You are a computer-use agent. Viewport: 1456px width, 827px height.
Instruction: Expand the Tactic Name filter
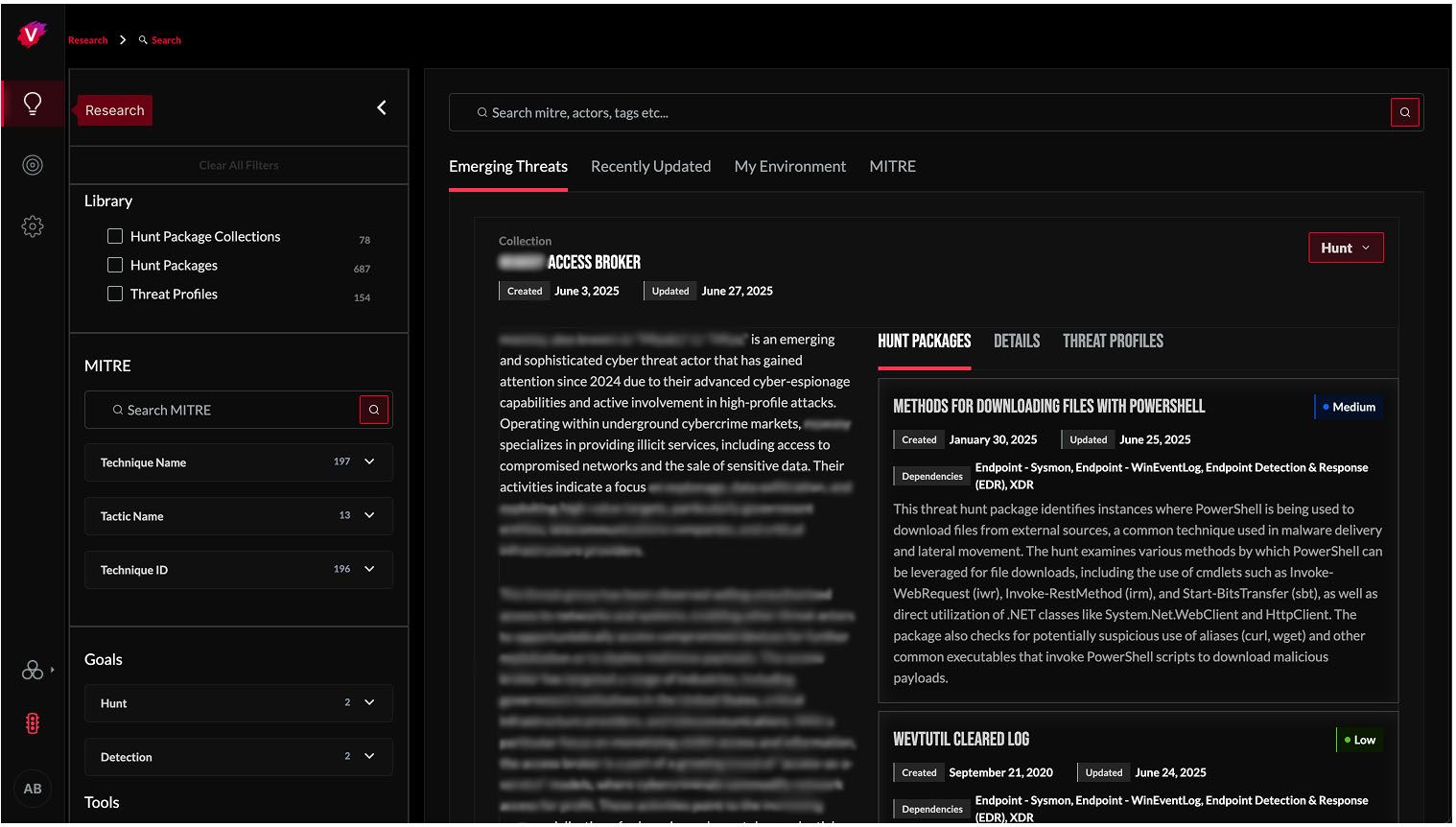coord(239,516)
